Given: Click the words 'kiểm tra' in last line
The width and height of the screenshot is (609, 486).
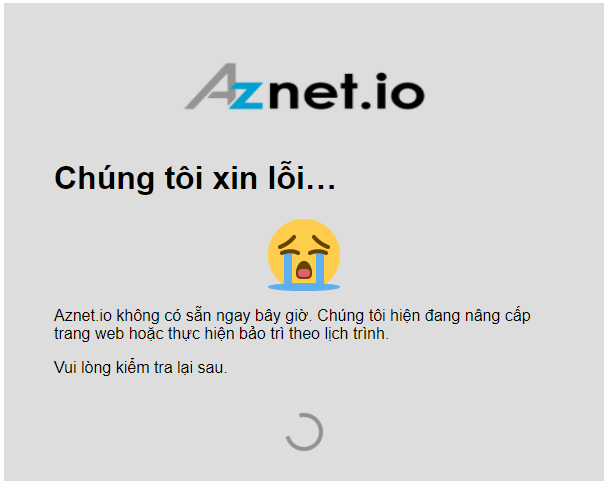Looking at the screenshot, I should [144, 368].
